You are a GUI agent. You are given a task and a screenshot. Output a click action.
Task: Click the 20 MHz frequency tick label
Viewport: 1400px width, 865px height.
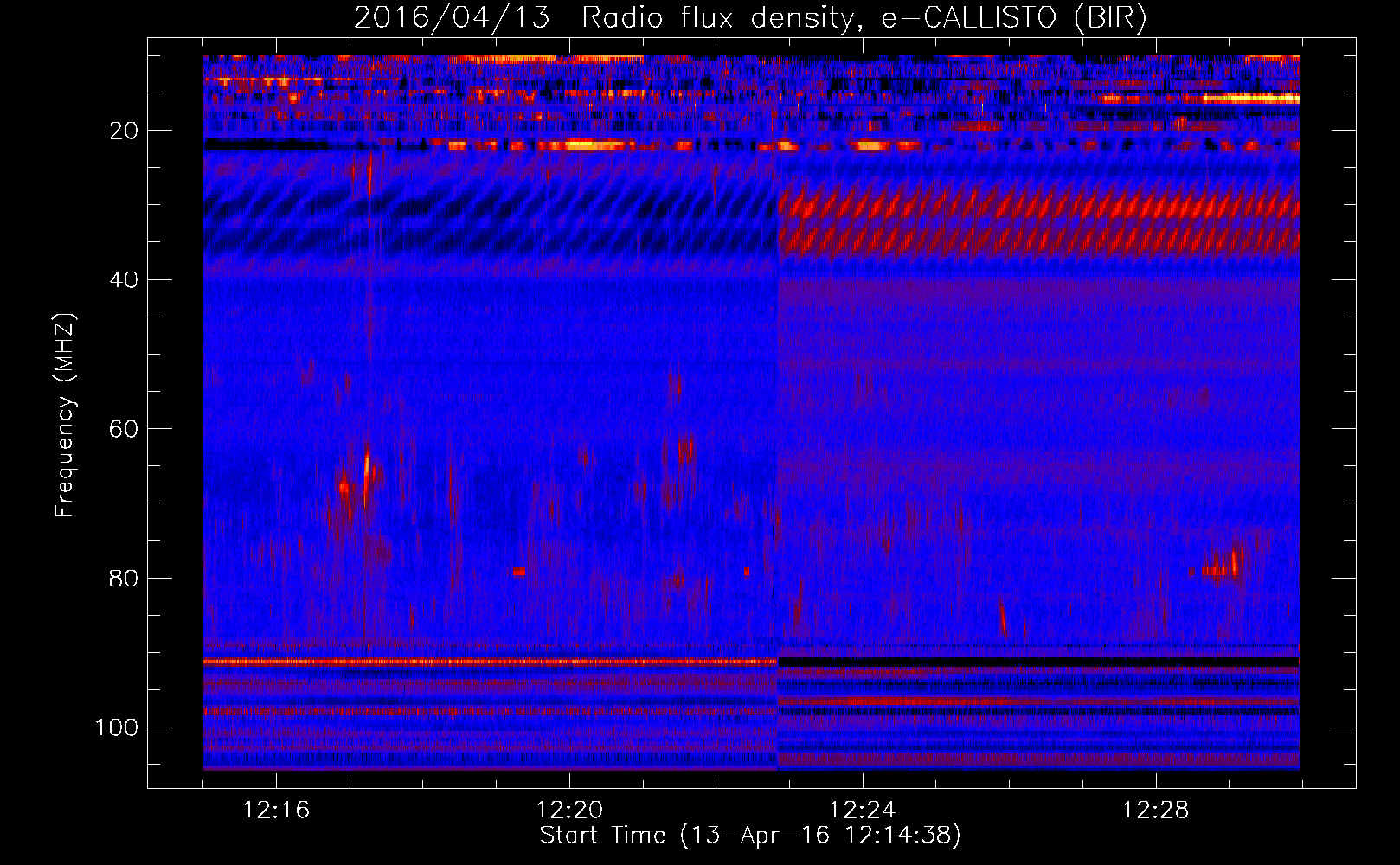click(124, 131)
